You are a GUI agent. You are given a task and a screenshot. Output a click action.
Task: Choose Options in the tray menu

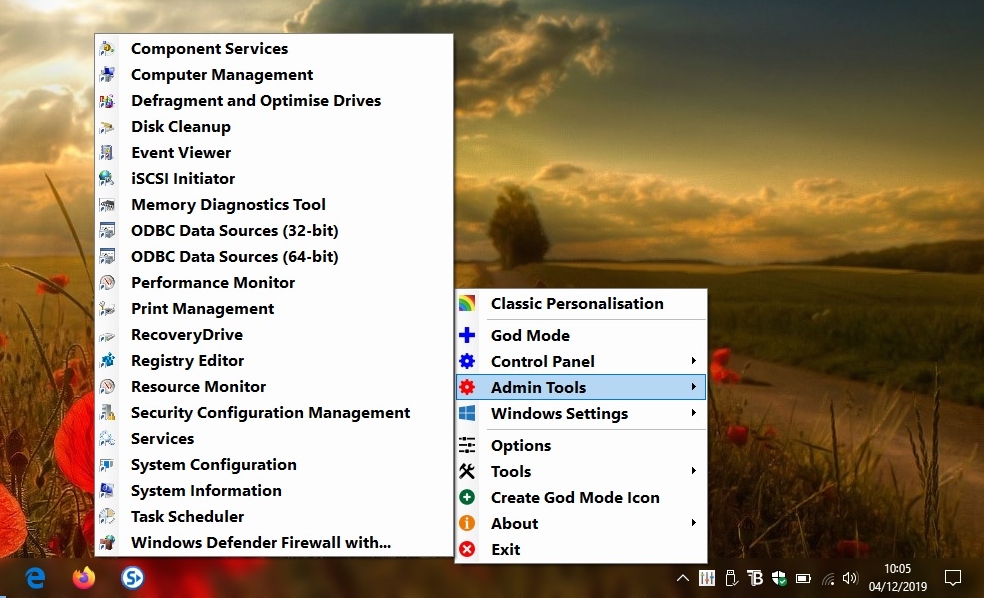coord(581,446)
